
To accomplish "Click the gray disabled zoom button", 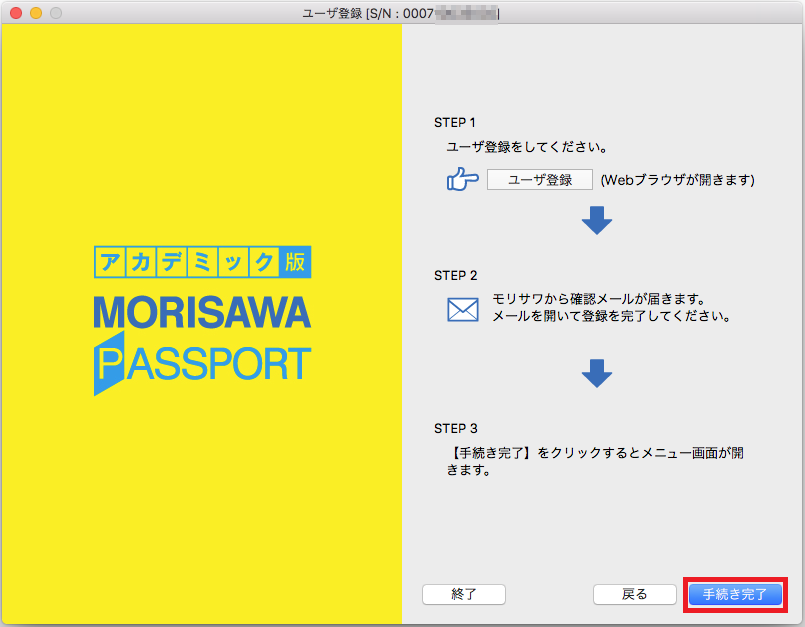I will tap(55, 13).
